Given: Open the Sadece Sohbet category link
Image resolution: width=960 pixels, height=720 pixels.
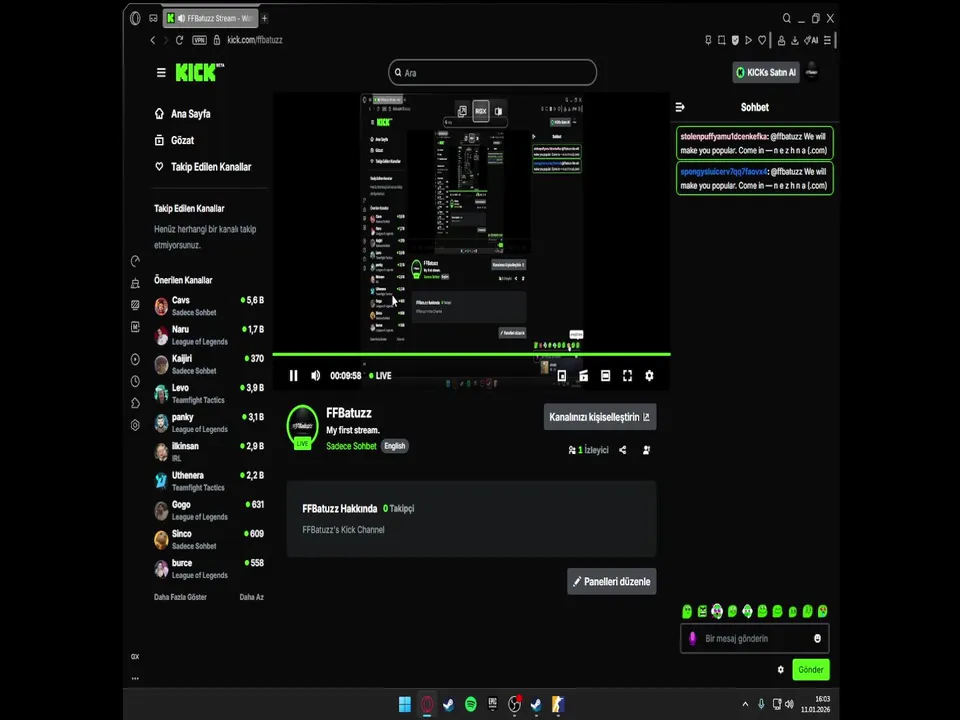Looking at the screenshot, I should pos(351,446).
